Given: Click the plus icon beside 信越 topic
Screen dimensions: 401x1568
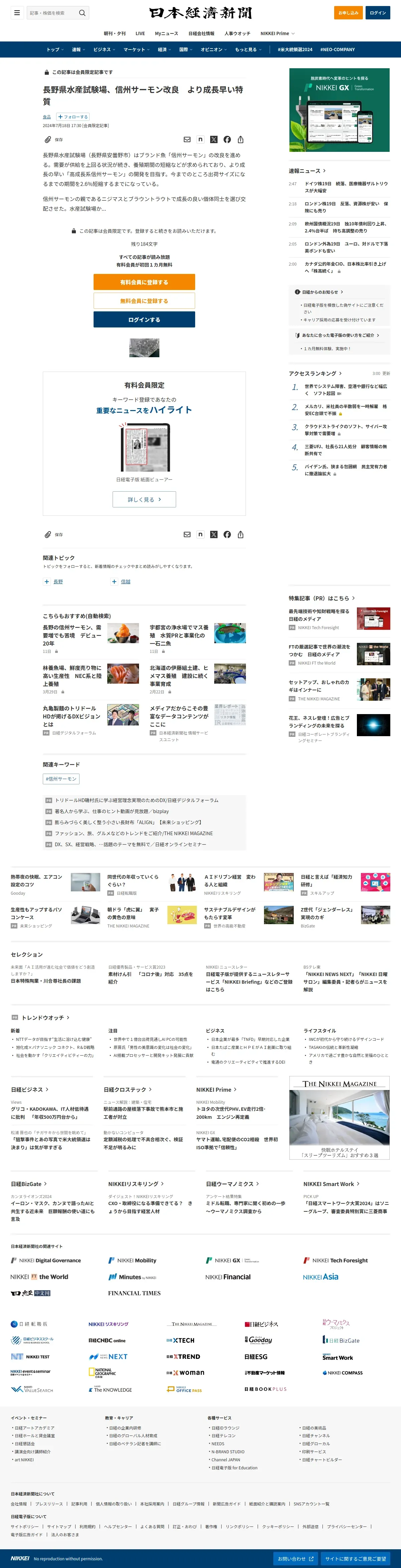Looking at the screenshot, I should [114, 581].
